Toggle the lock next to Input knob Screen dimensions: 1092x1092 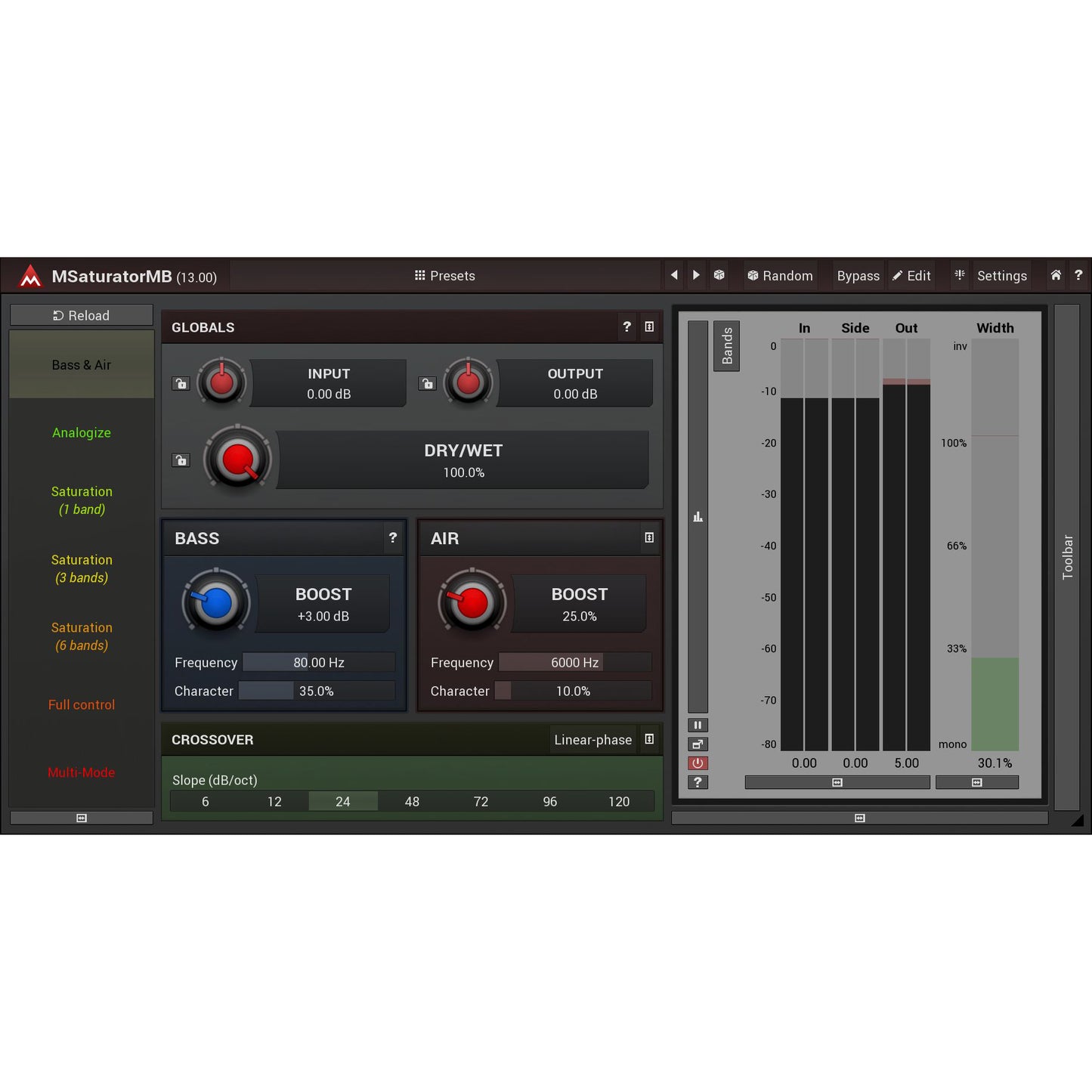coord(181,384)
